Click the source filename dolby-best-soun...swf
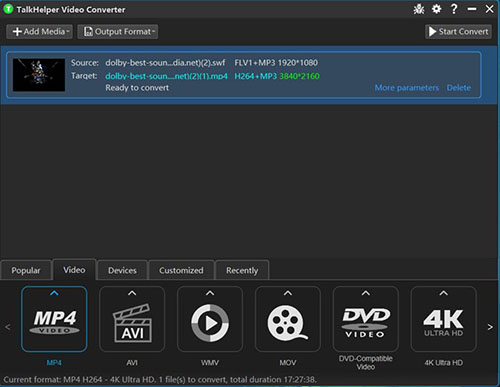500x387 pixels. click(165, 63)
